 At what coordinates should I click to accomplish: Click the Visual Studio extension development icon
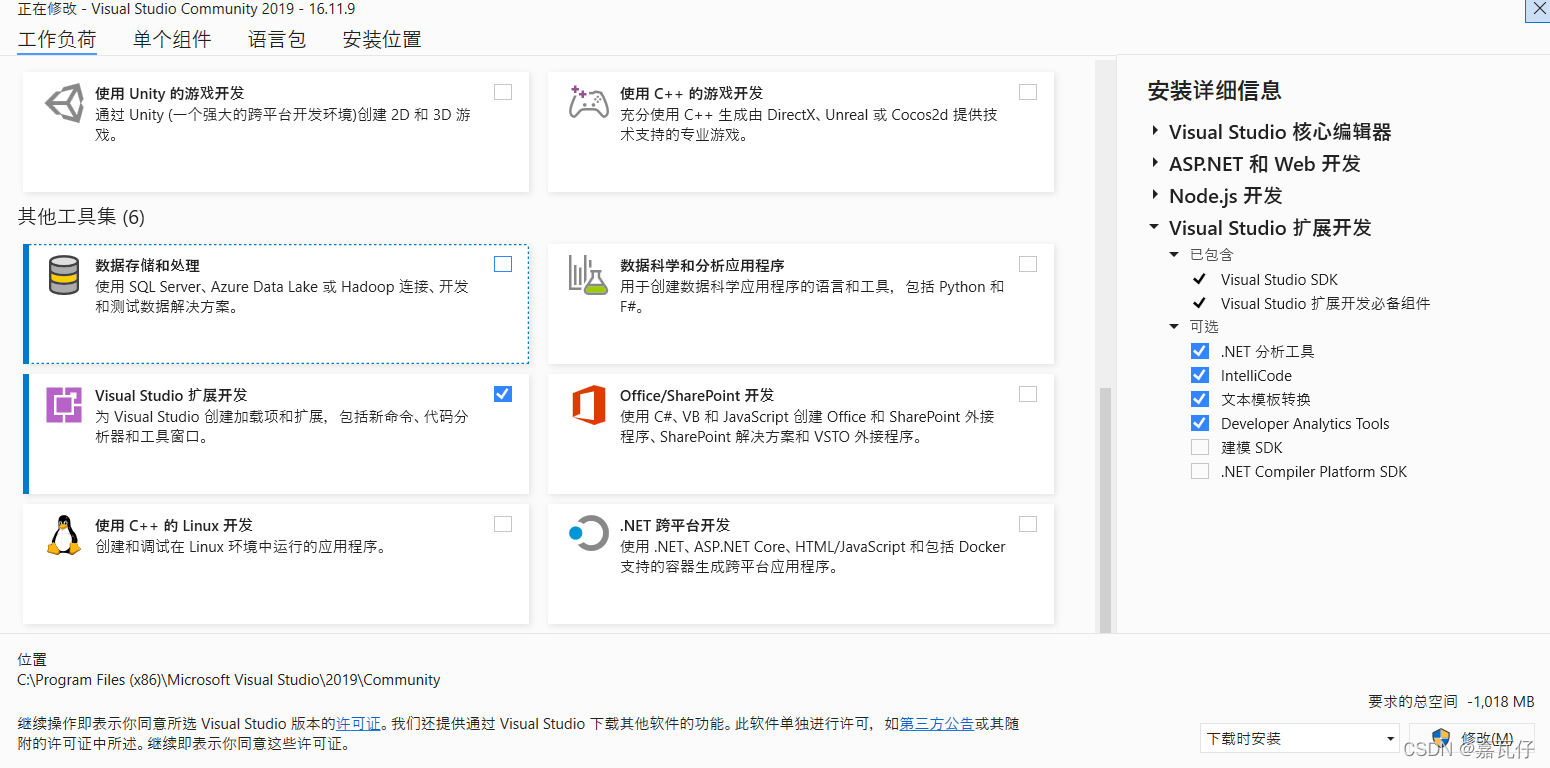(64, 405)
